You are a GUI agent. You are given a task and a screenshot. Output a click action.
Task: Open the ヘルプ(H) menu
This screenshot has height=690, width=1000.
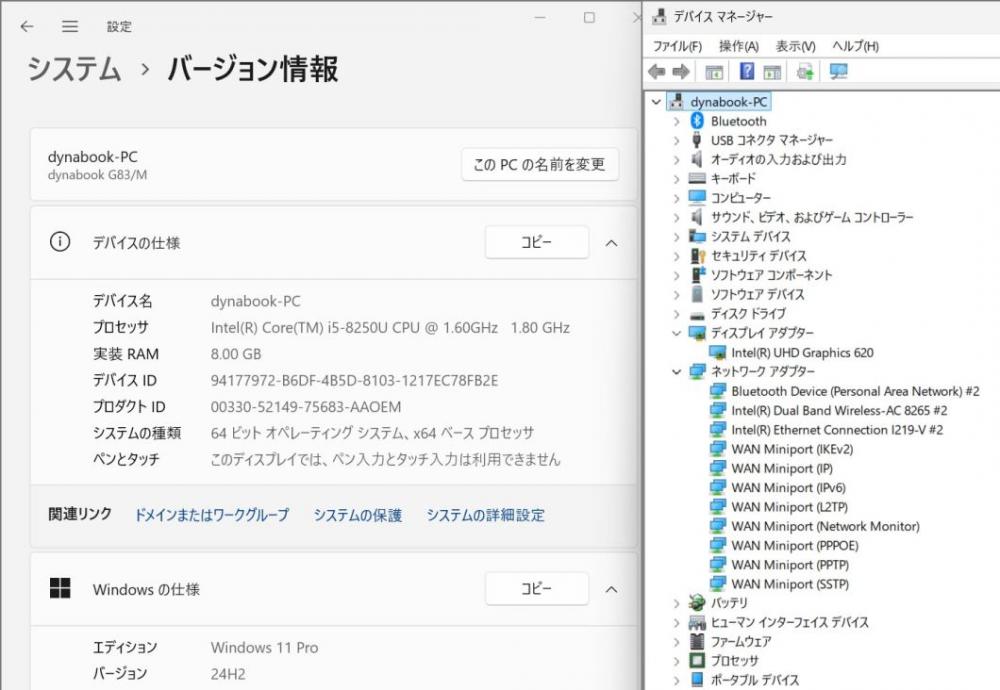coord(855,46)
